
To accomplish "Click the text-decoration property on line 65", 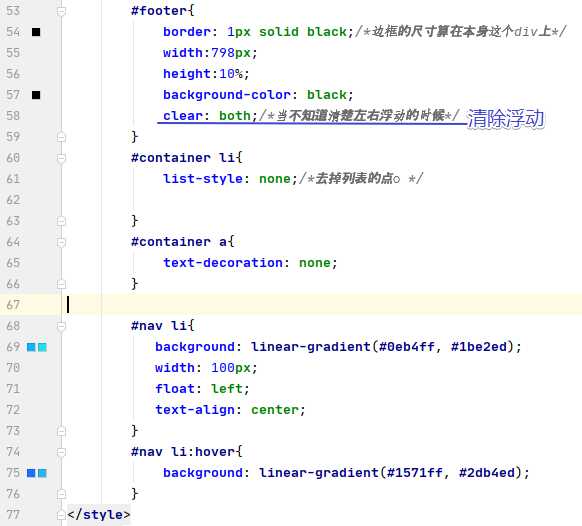I will pos(223,263).
